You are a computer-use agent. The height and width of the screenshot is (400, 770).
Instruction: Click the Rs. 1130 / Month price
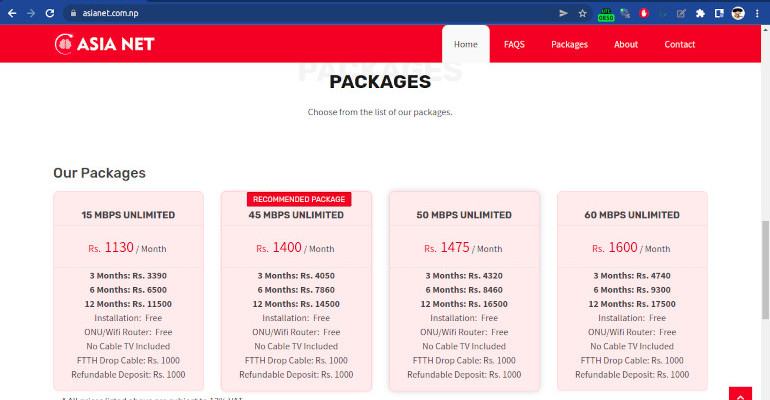(x=127, y=247)
